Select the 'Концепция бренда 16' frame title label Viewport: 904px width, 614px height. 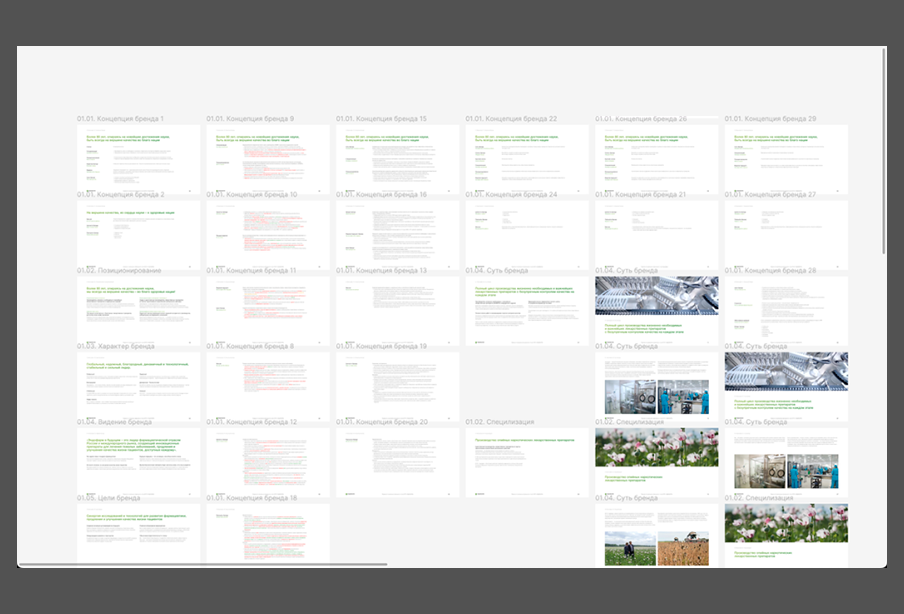pos(381,195)
